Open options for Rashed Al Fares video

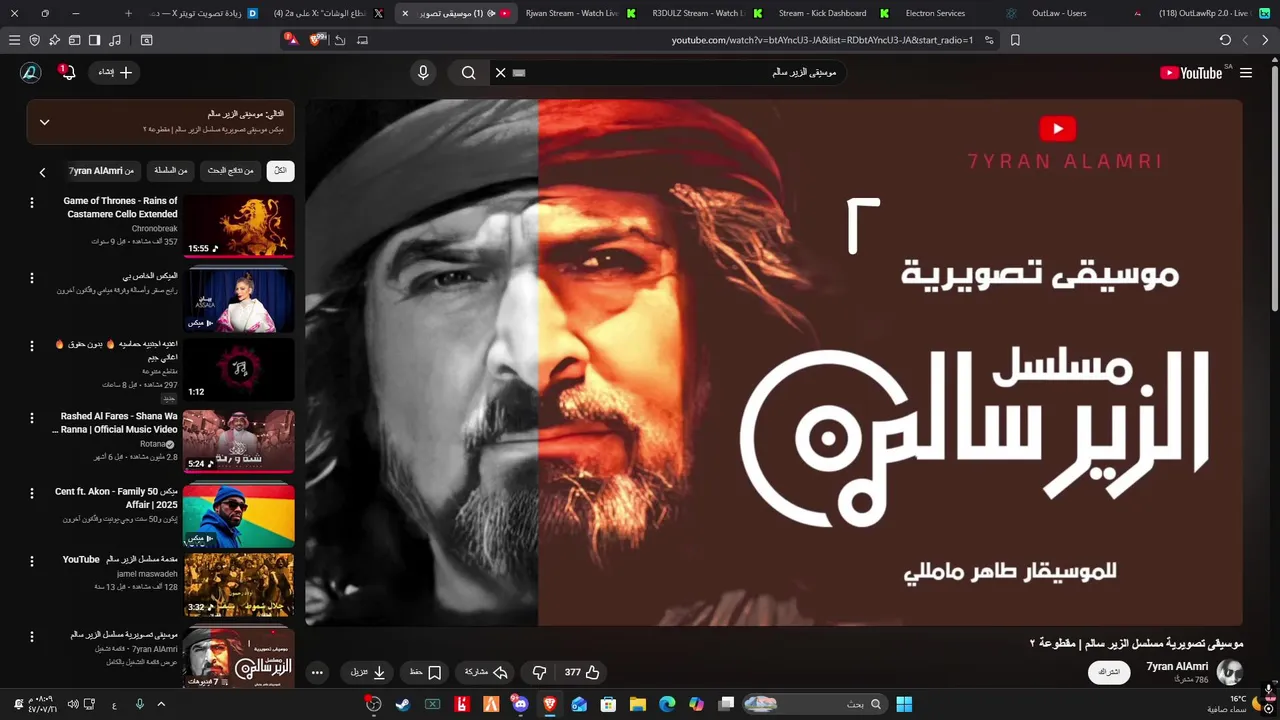coord(31,417)
